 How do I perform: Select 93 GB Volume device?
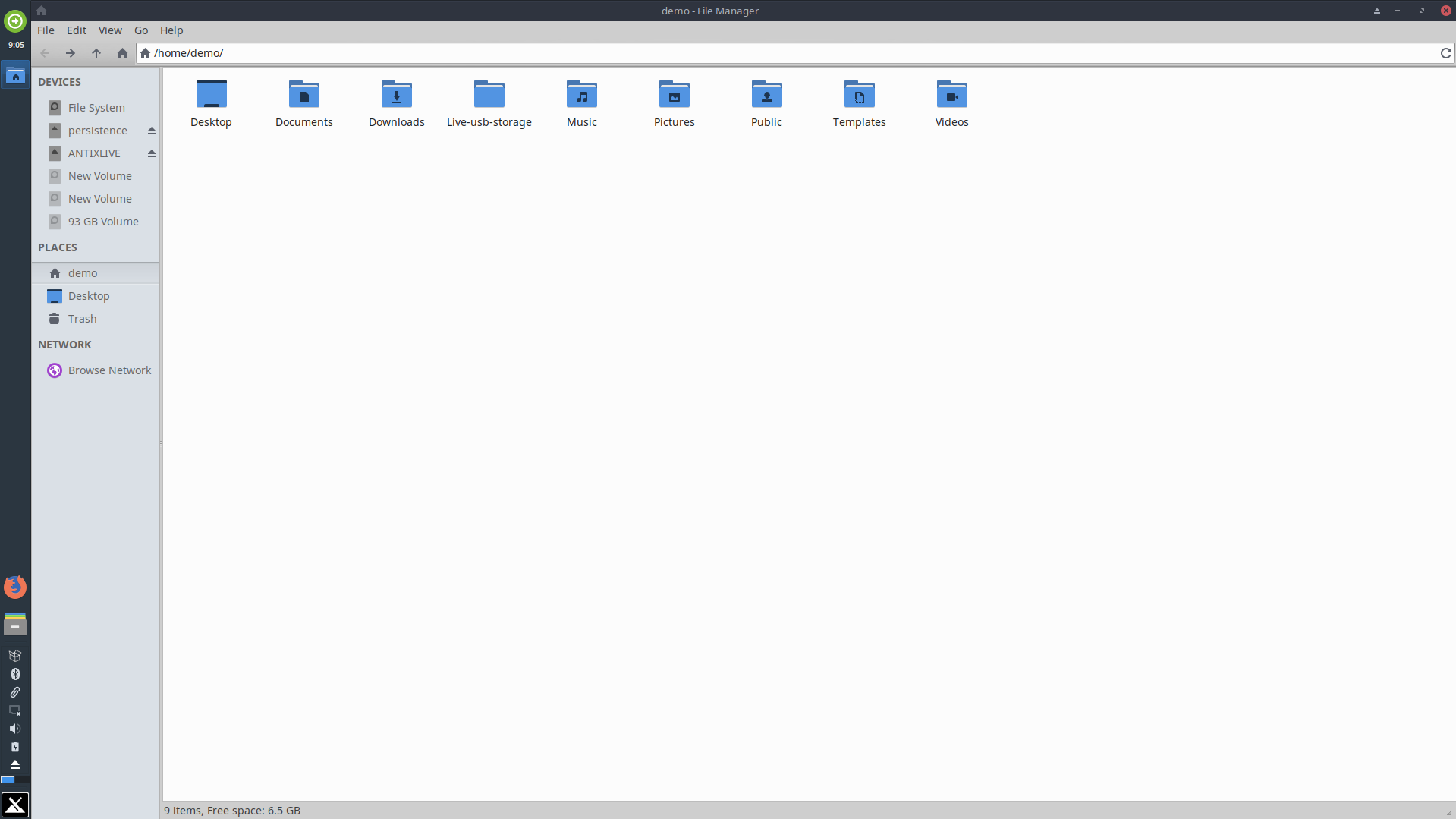pyautogui.click(x=96, y=222)
